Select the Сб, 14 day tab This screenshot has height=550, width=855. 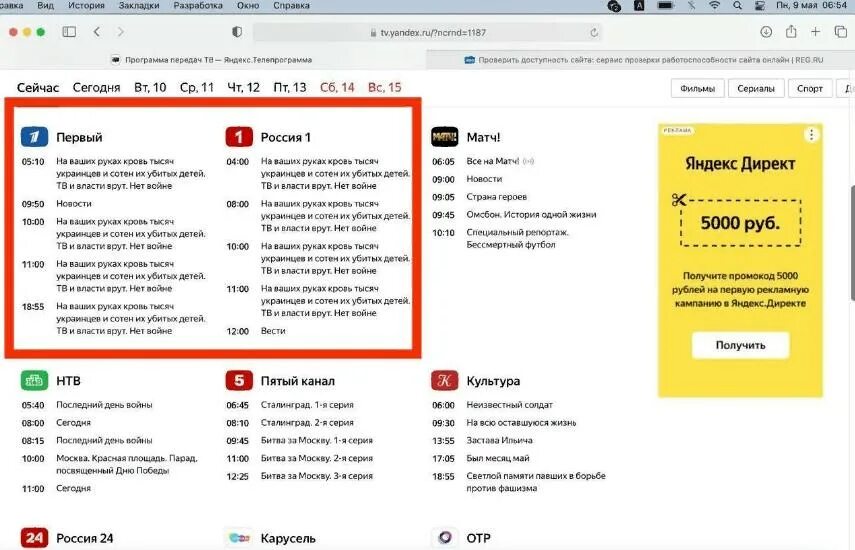click(x=337, y=87)
